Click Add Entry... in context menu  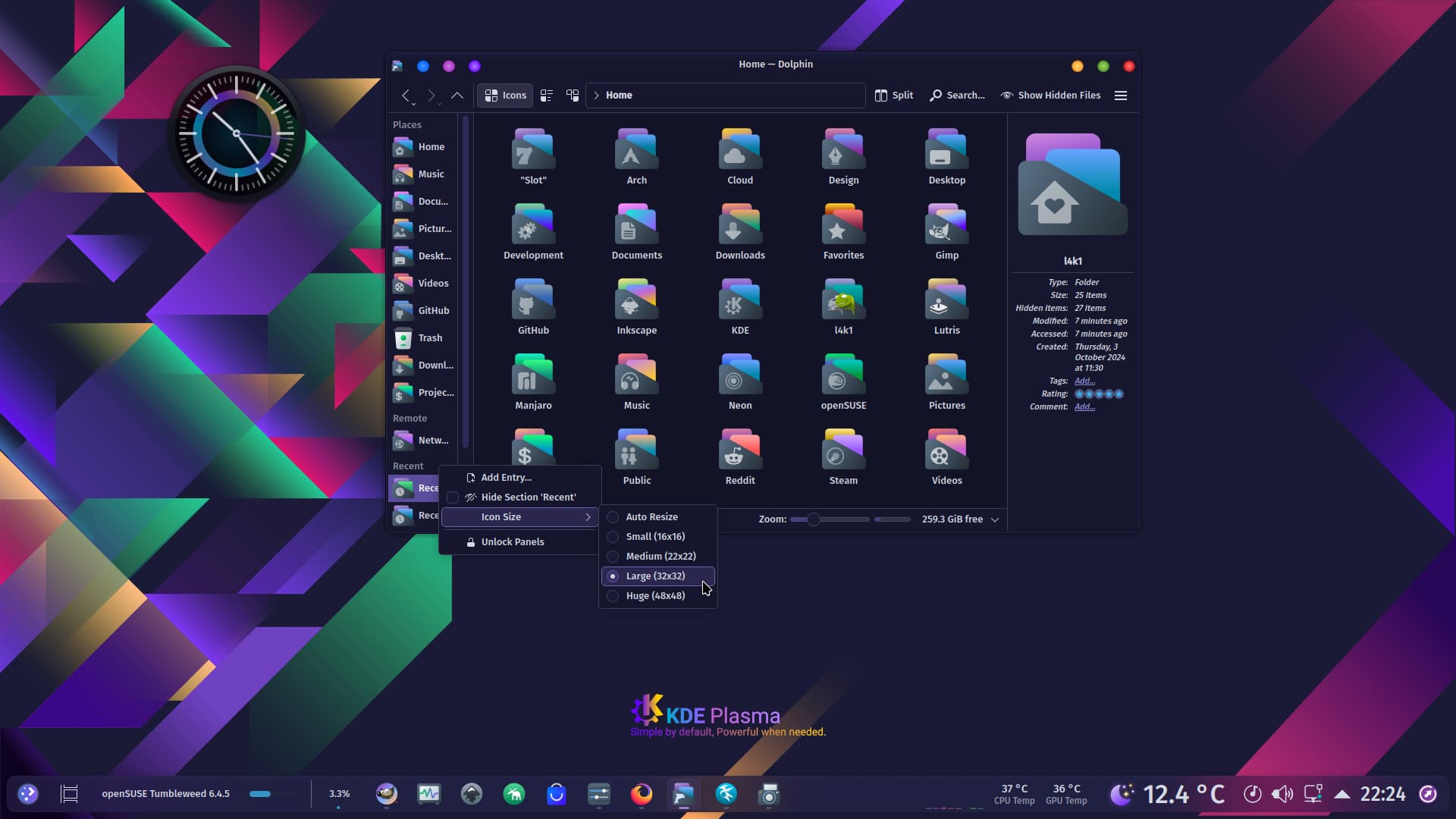[506, 478]
